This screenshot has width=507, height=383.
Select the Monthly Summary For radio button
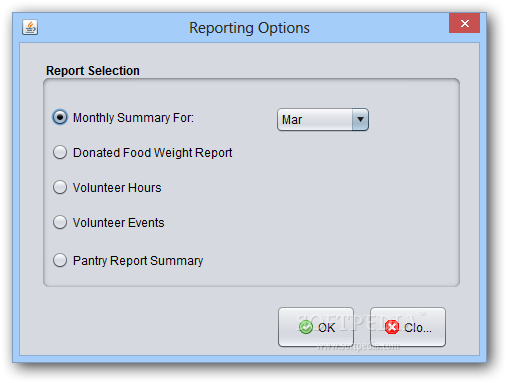pos(60,117)
